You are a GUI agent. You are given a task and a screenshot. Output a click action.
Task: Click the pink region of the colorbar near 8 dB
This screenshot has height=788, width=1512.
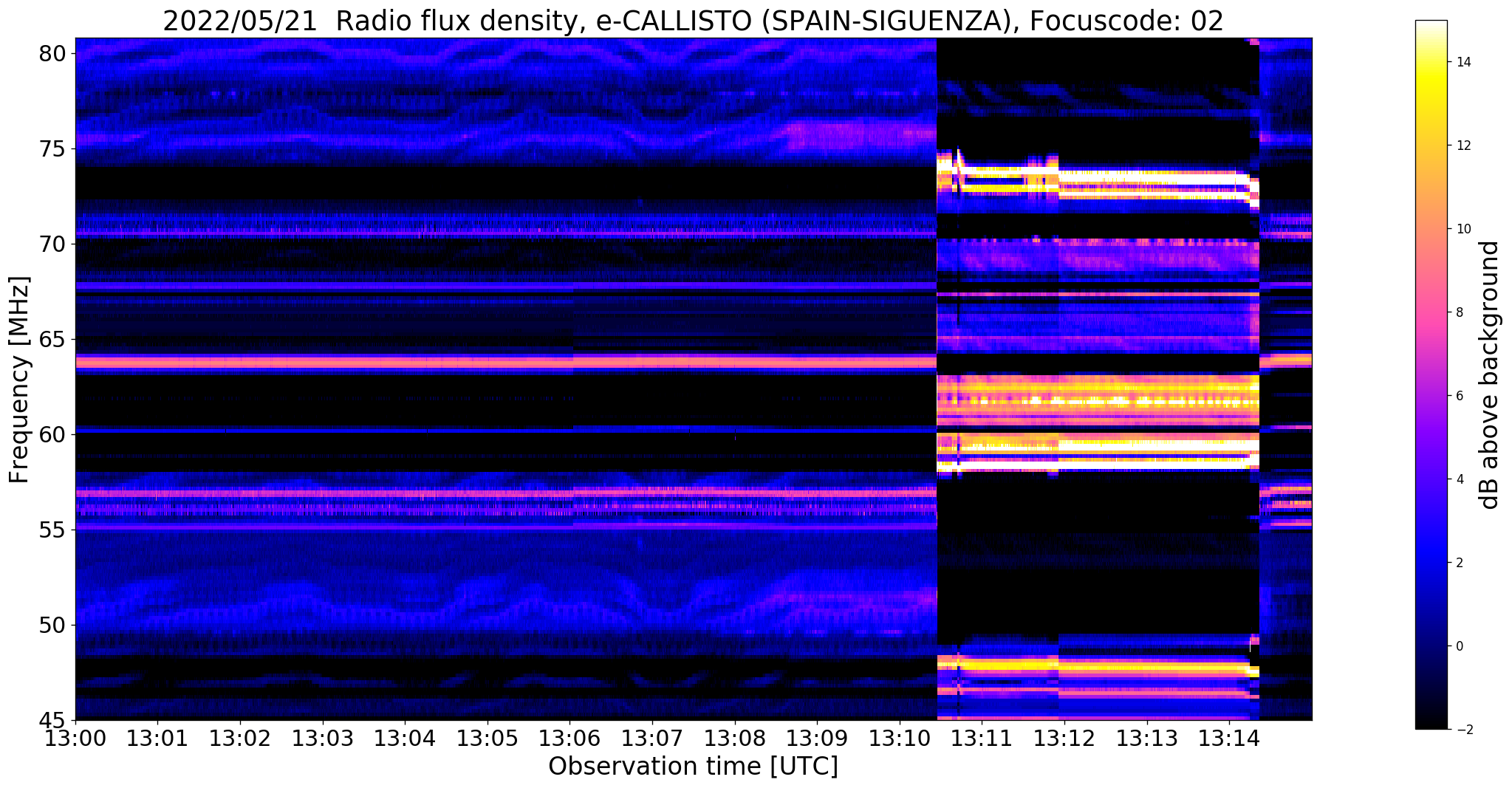1431,312
